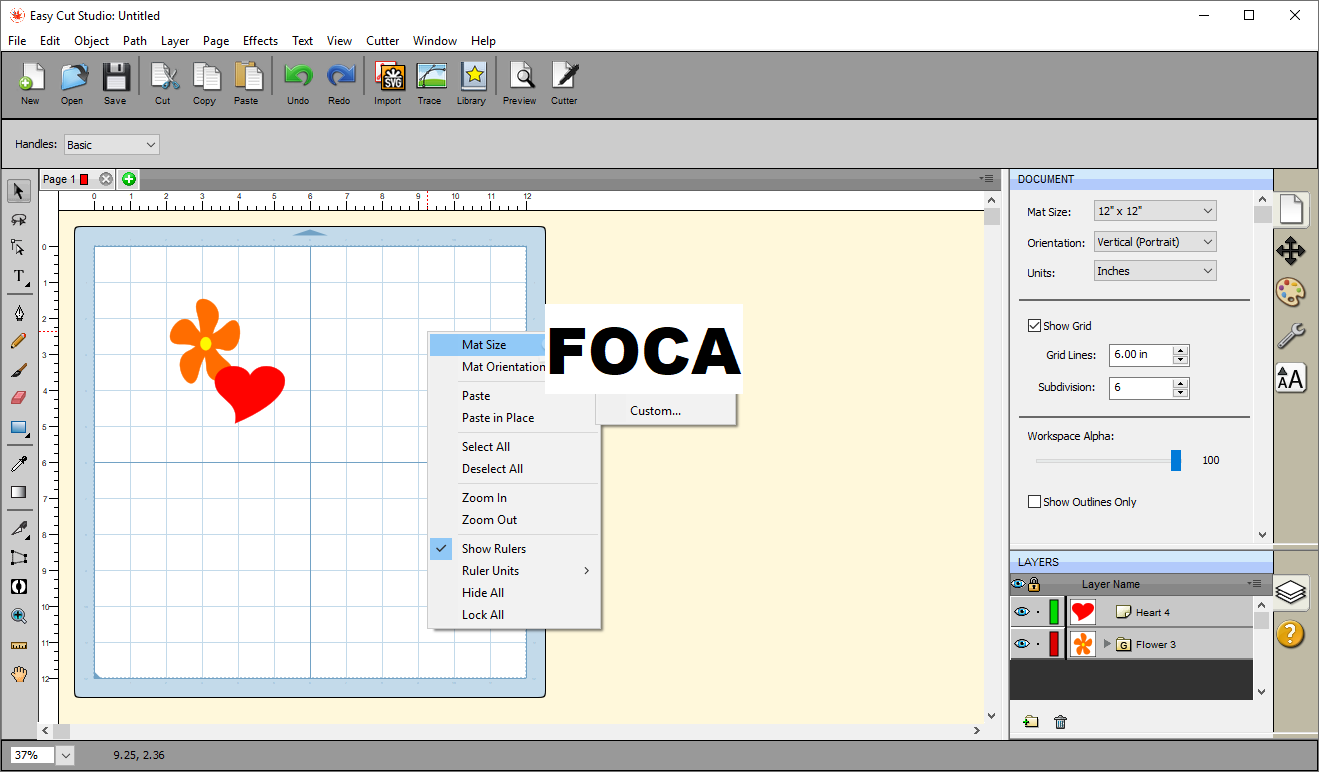Select the Eyedropper tool
1319x772 pixels.
(x=19, y=463)
